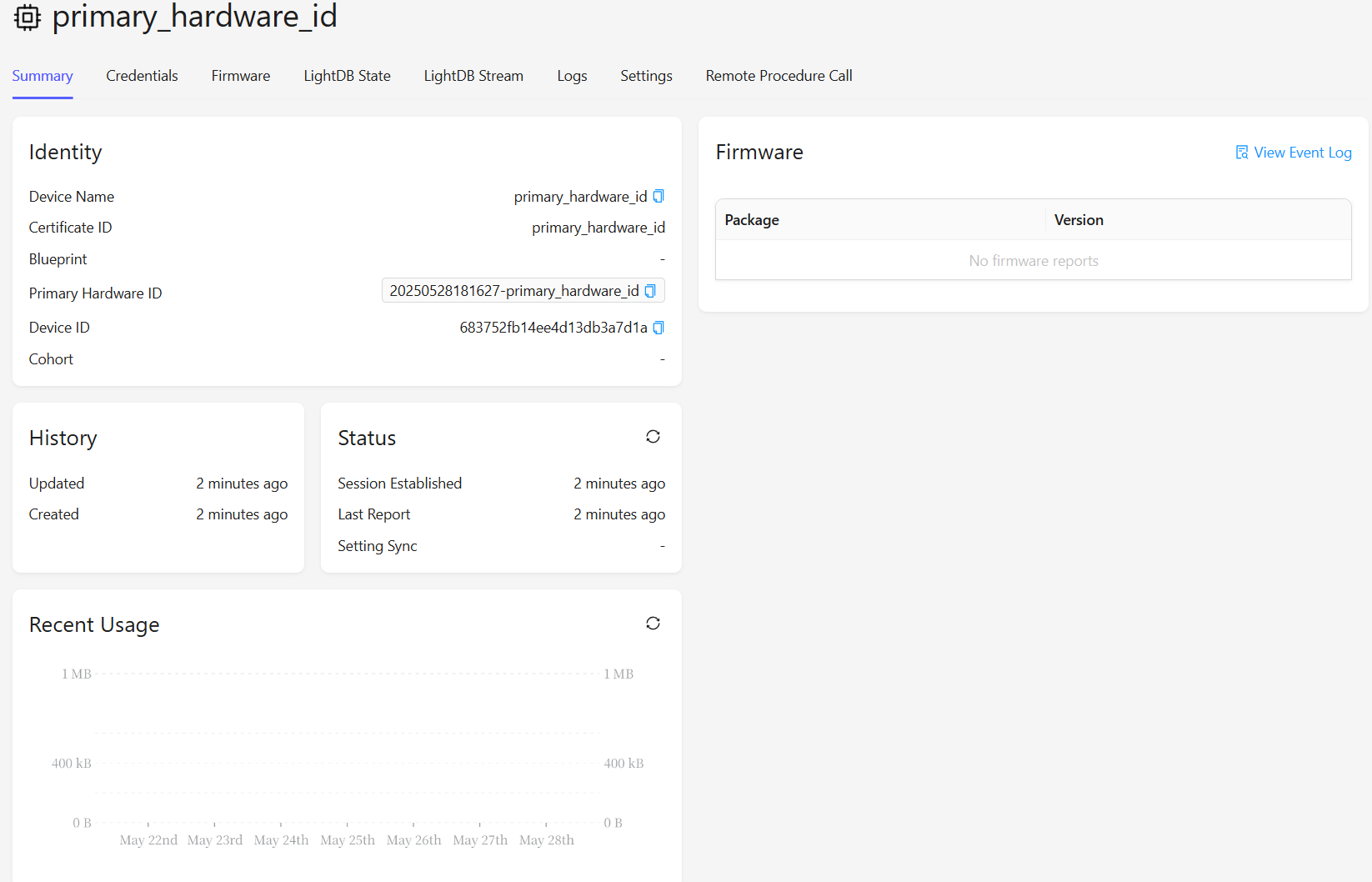The image size is (1372, 882).
Task: Select the Logs tab
Action: 572,76
